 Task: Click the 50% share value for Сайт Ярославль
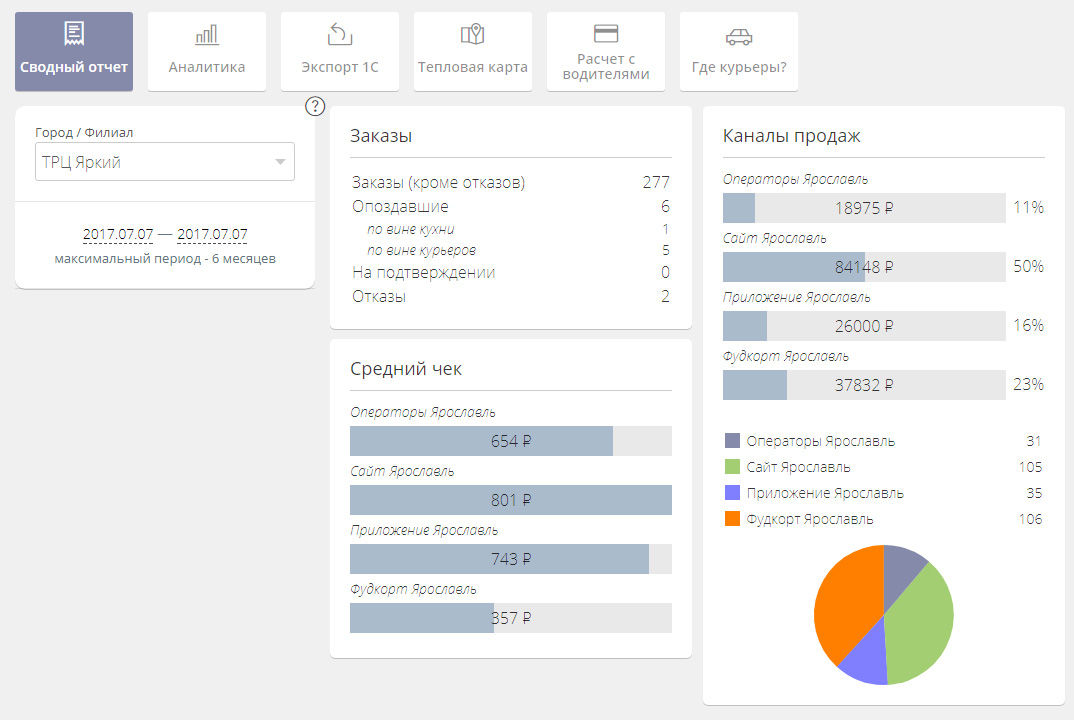click(1029, 266)
